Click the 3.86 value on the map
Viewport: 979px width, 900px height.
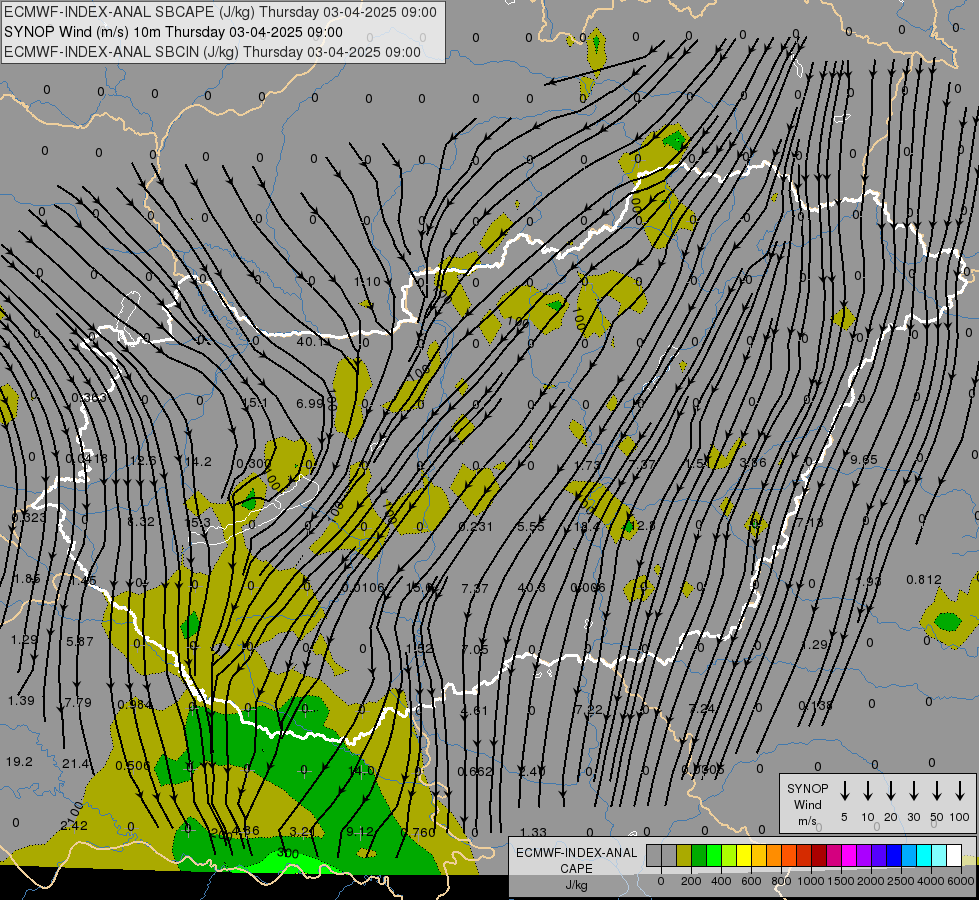[x=752, y=463]
